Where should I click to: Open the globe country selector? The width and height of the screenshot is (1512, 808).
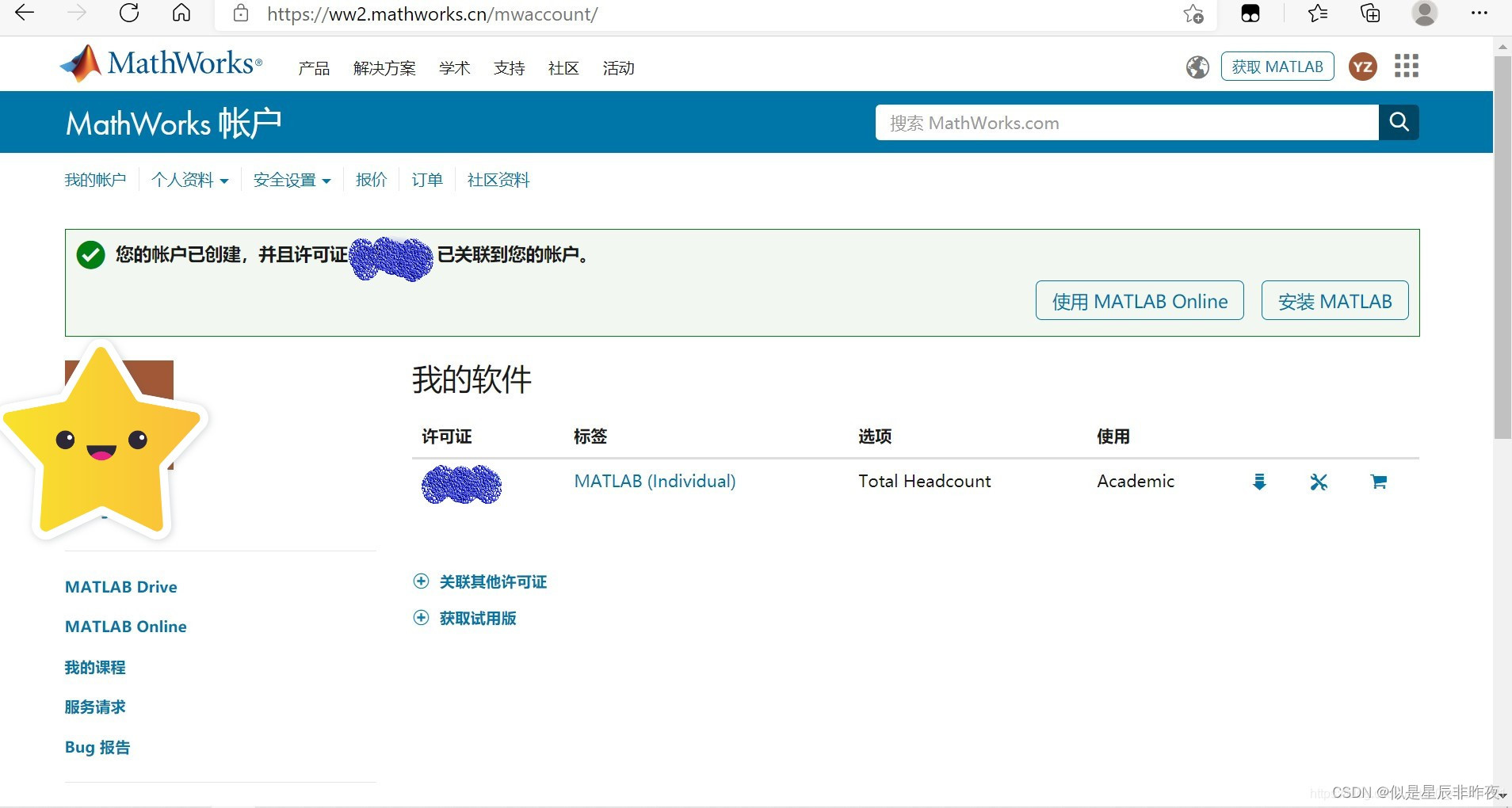pyautogui.click(x=1197, y=67)
